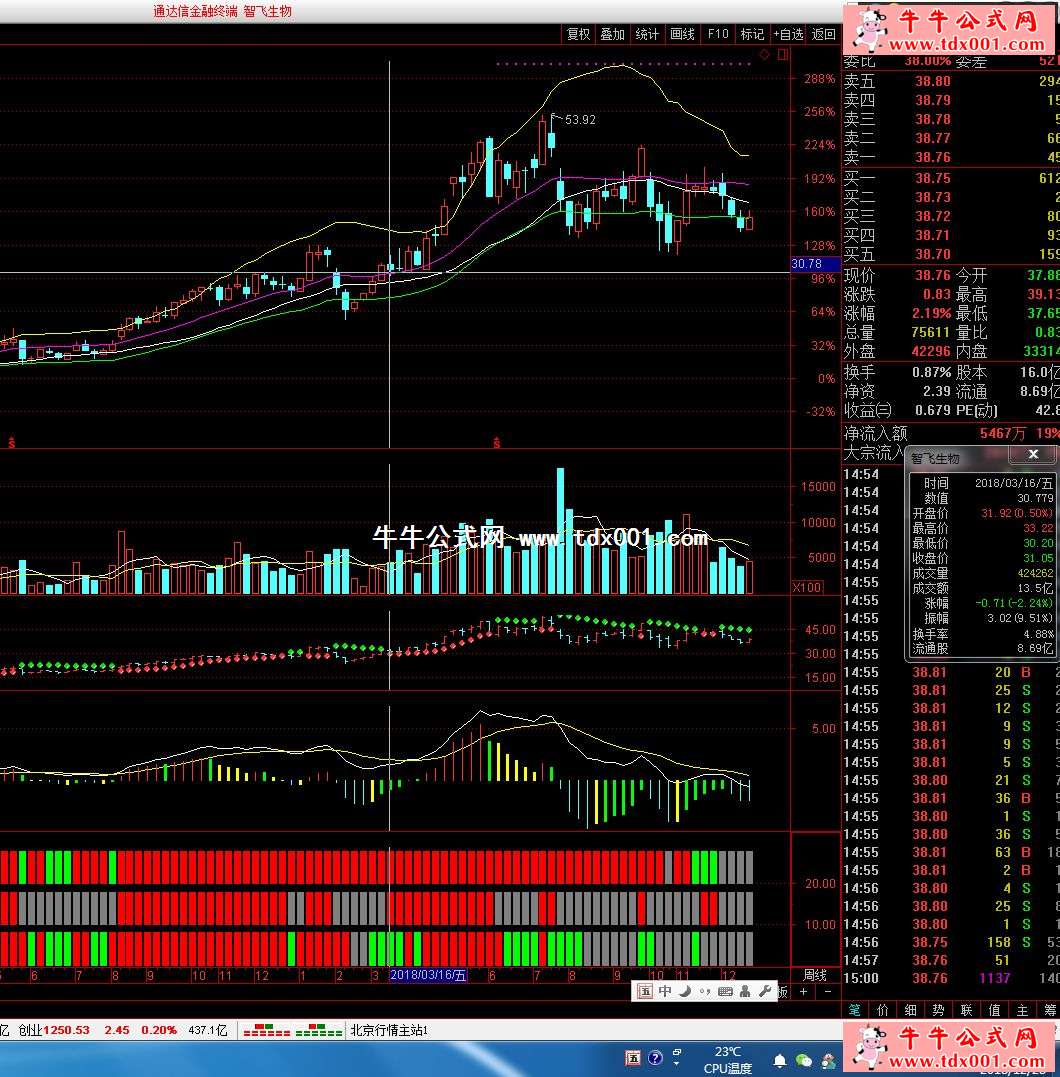The height and width of the screenshot is (1077, 1060).
Task: Switch to the 笔 tick tab
Action: point(854,1010)
